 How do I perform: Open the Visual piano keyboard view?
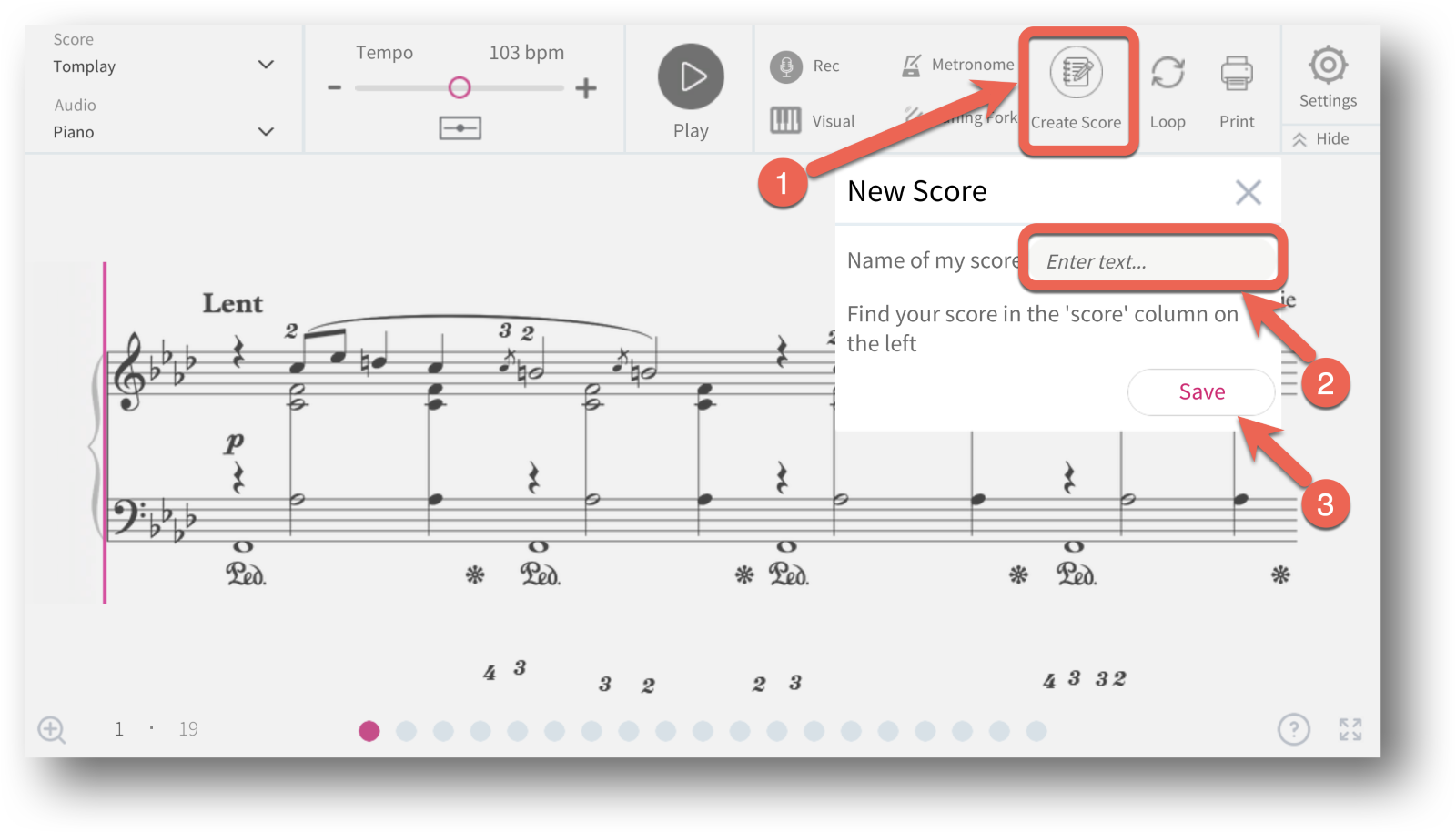pyautogui.click(x=785, y=120)
